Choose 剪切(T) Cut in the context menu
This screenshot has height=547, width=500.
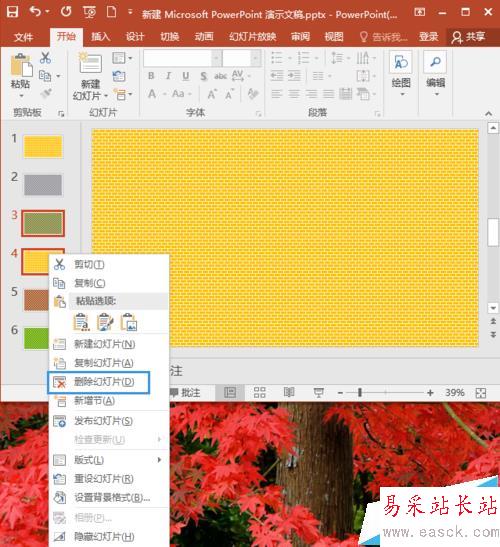point(109,265)
